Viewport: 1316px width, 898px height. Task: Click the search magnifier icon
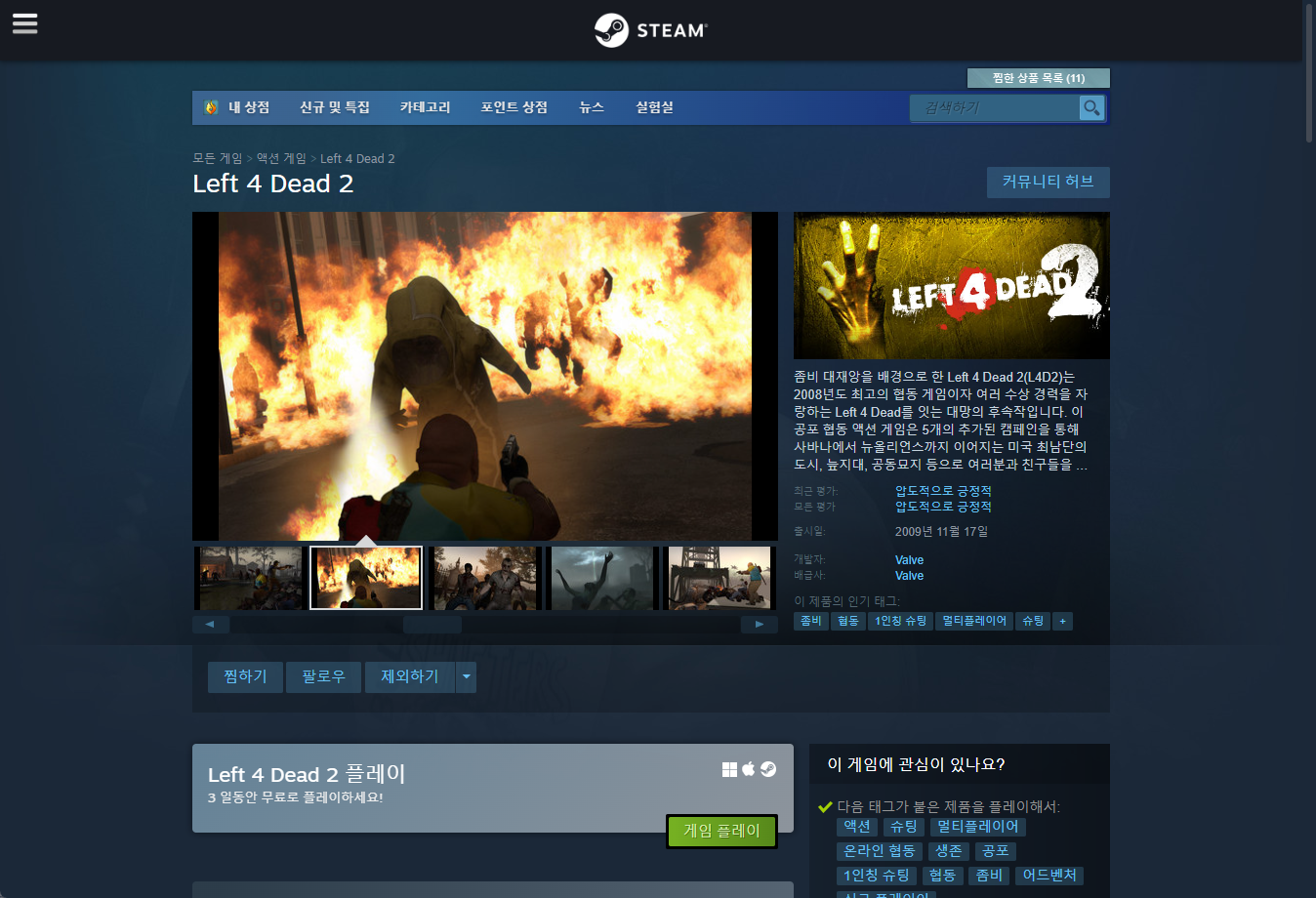[1091, 107]
